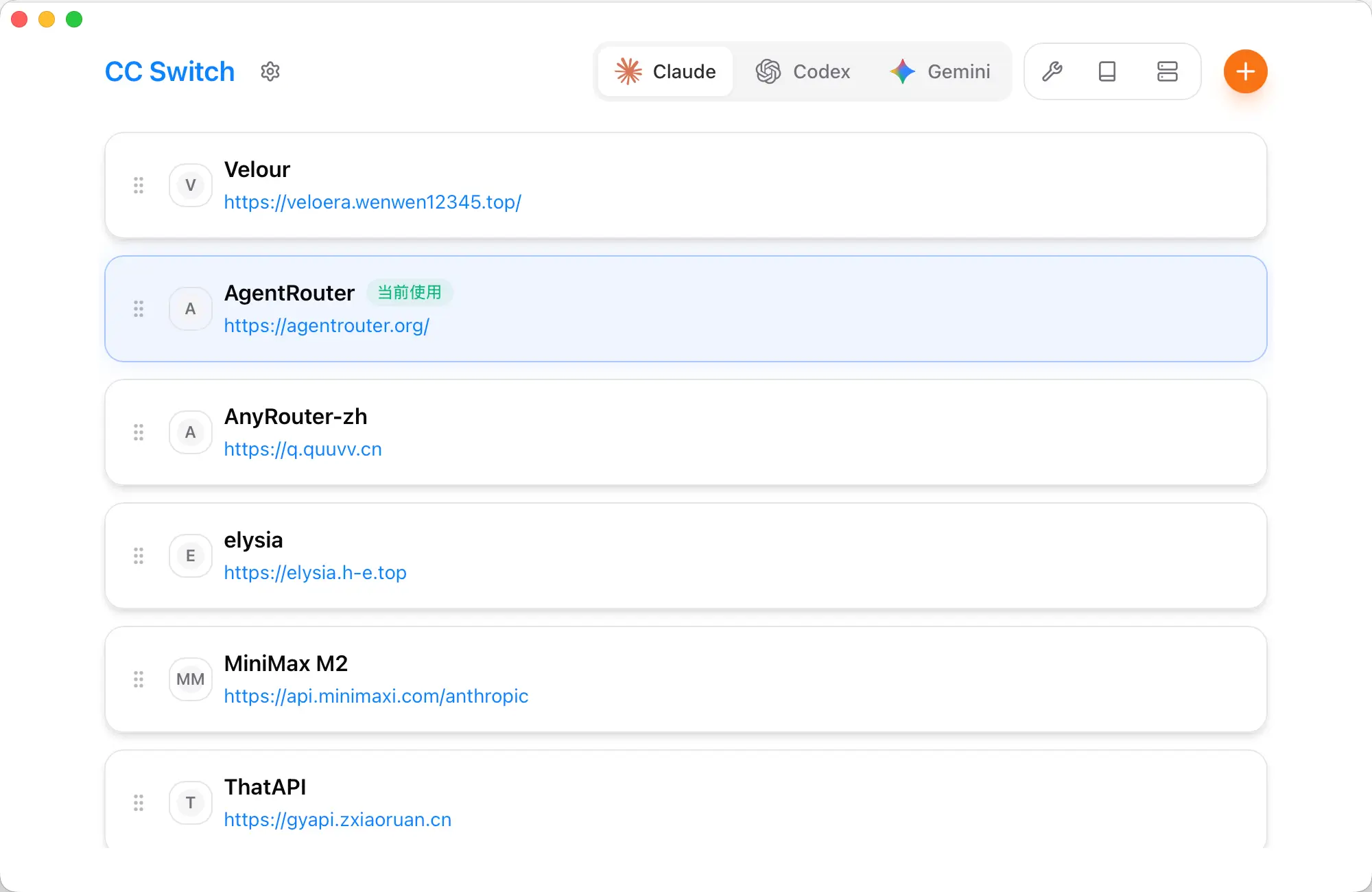Open settings gear next to CC Switch
1372x892 pixels.
coord(270,71)
